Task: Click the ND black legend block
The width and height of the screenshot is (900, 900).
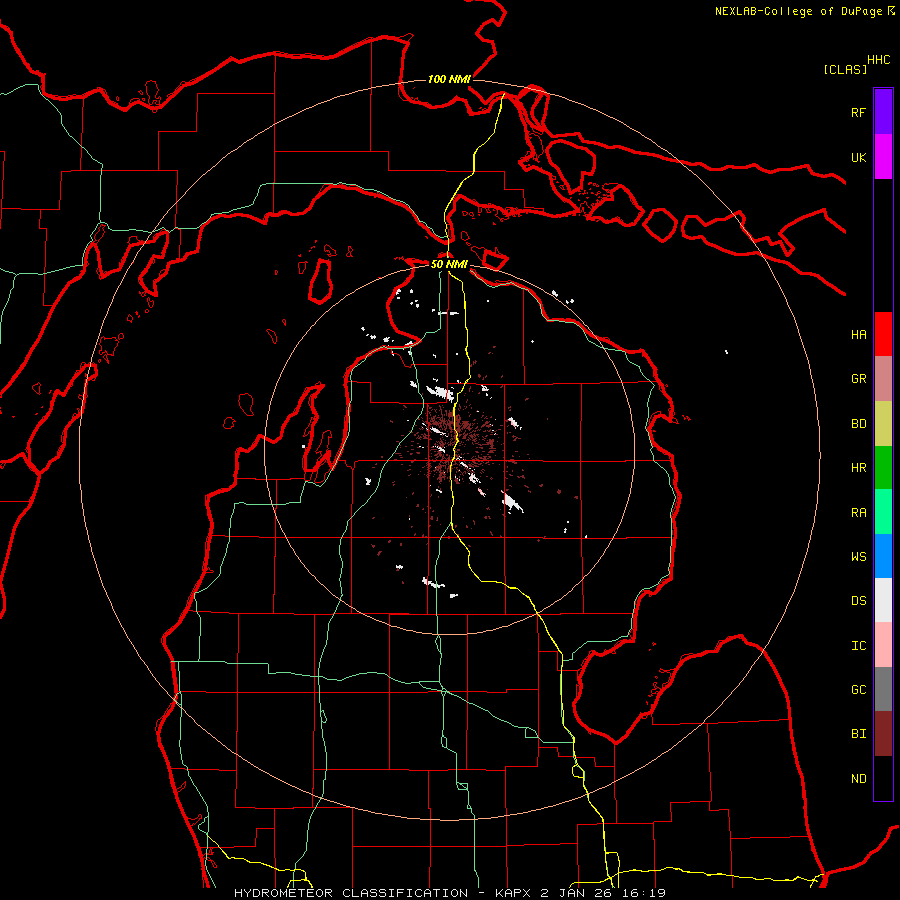Action: [883, 778]
